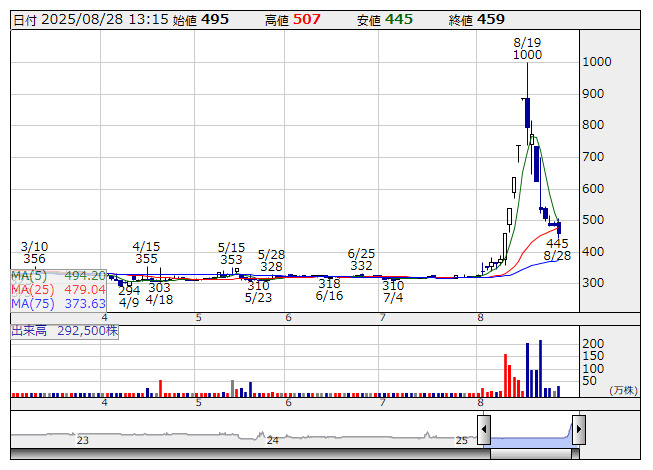Click the MA(5) legend entry

(x=59, y=276)
